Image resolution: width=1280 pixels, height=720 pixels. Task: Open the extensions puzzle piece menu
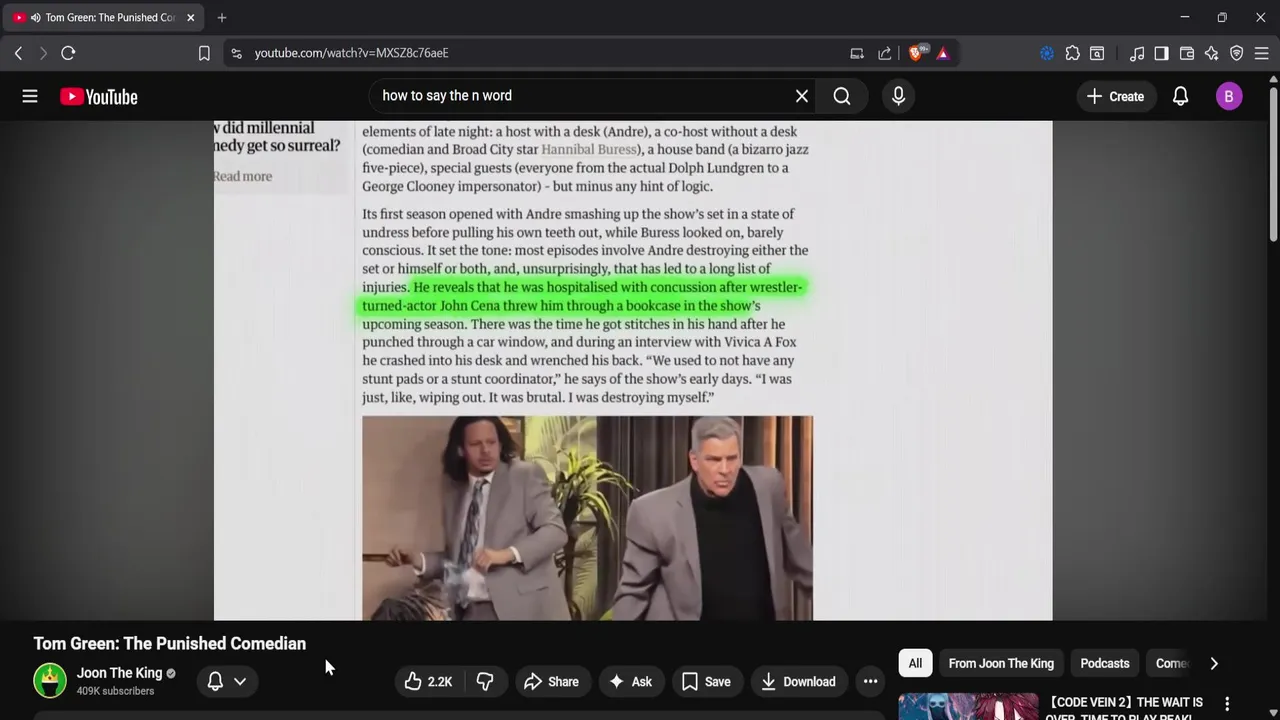pos(1072,53)
